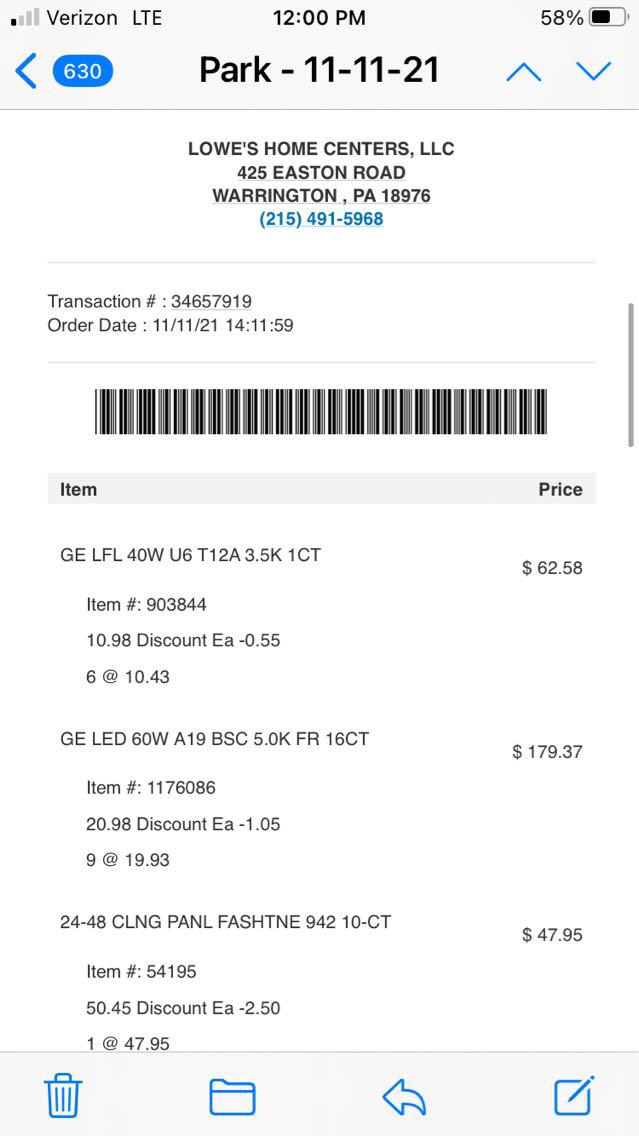The width and height of the screenshot is (639, 1136).
Task: Tap the 12:00 PM status bar clock
Action: click(x=319, y=18)
